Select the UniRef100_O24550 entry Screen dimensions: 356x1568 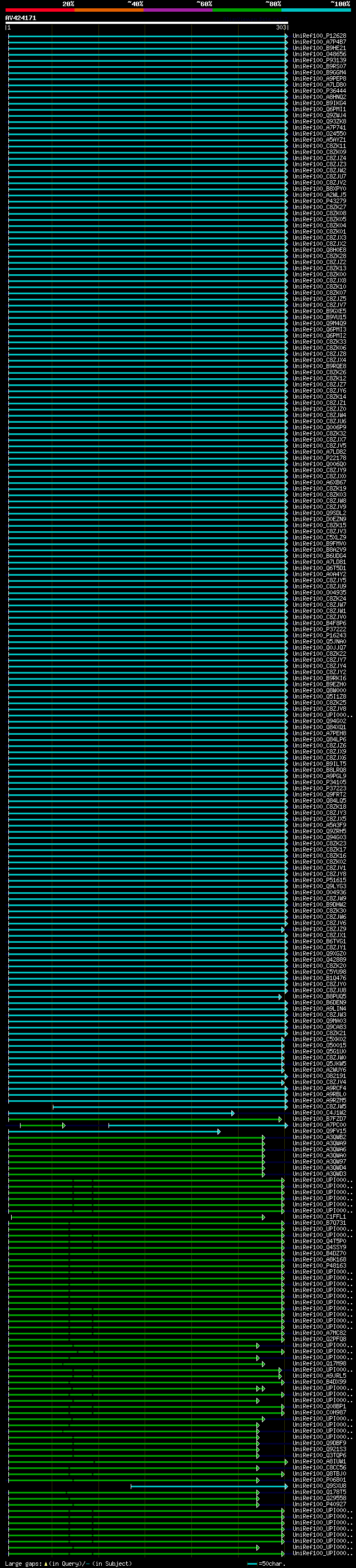tap(319, 134)
